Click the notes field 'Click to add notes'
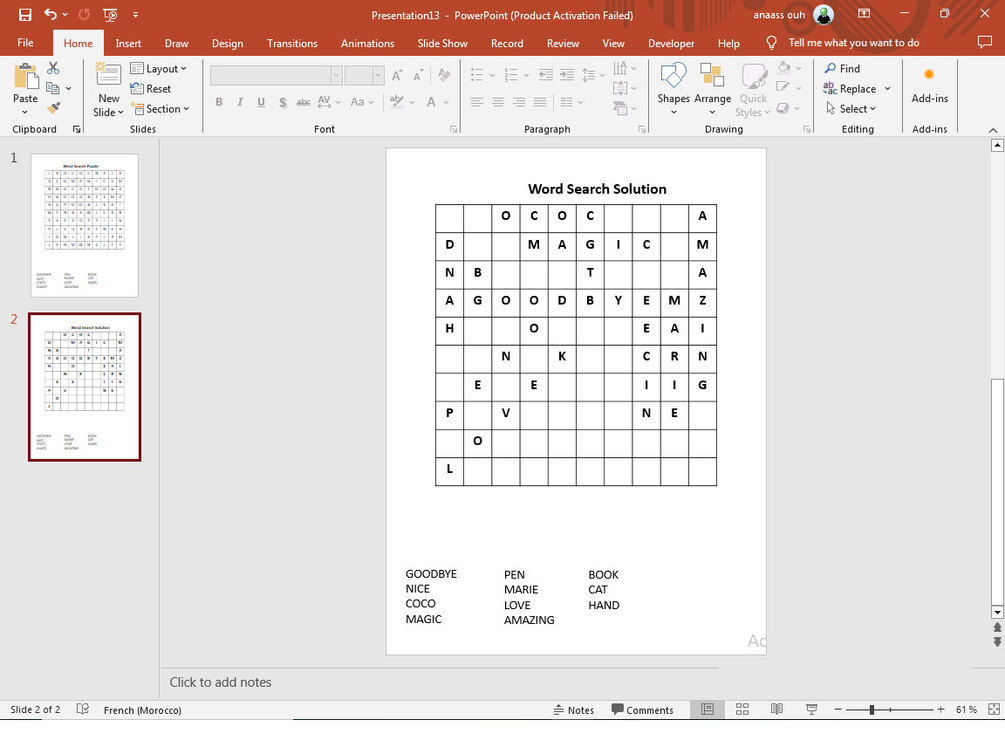Viewport: 1005px width, 754px height. click(x=220, y=682)
